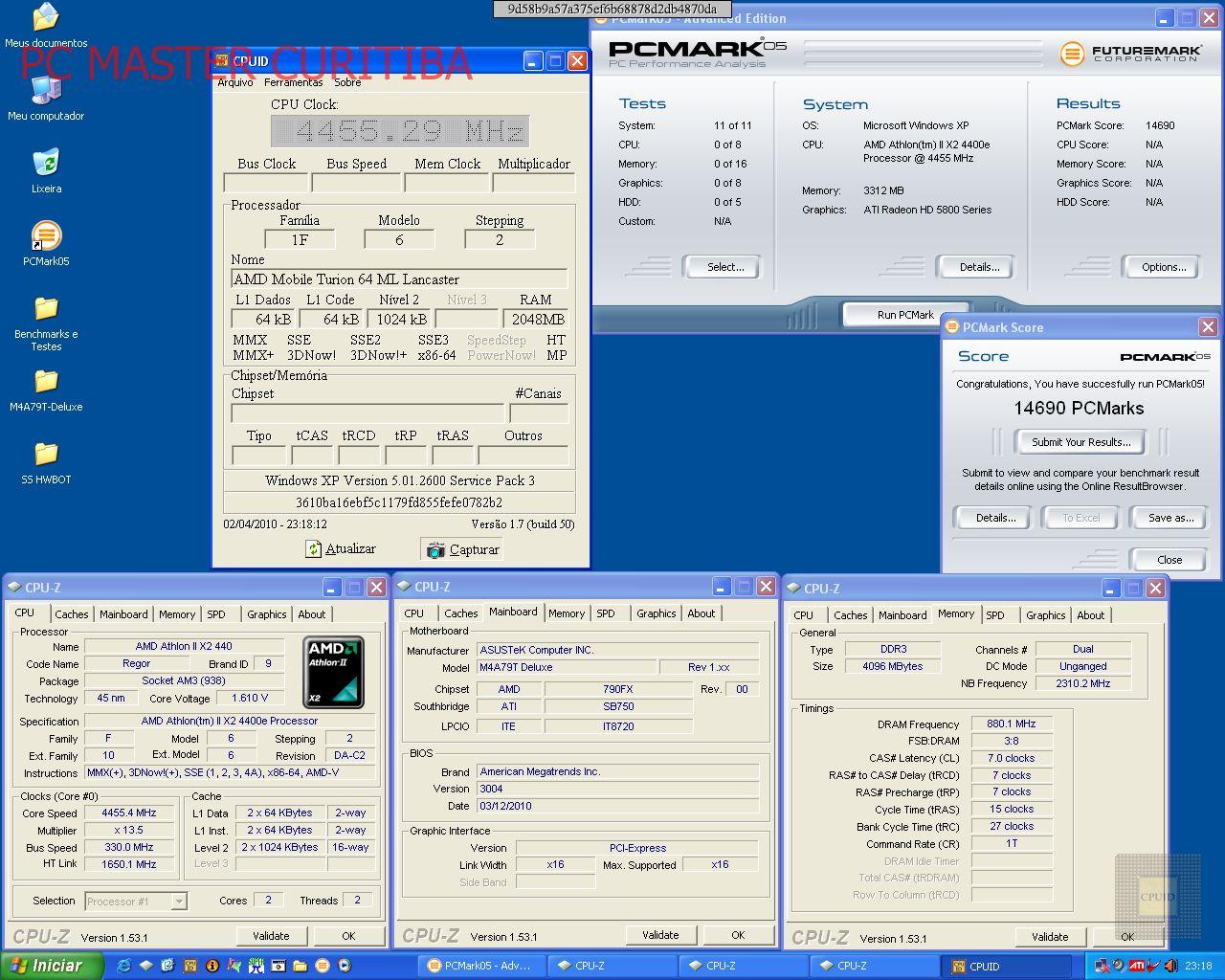Open the Lixeira recycle bin icon
The height and width of the screenshot is (980, 1225).
[46, 163]
